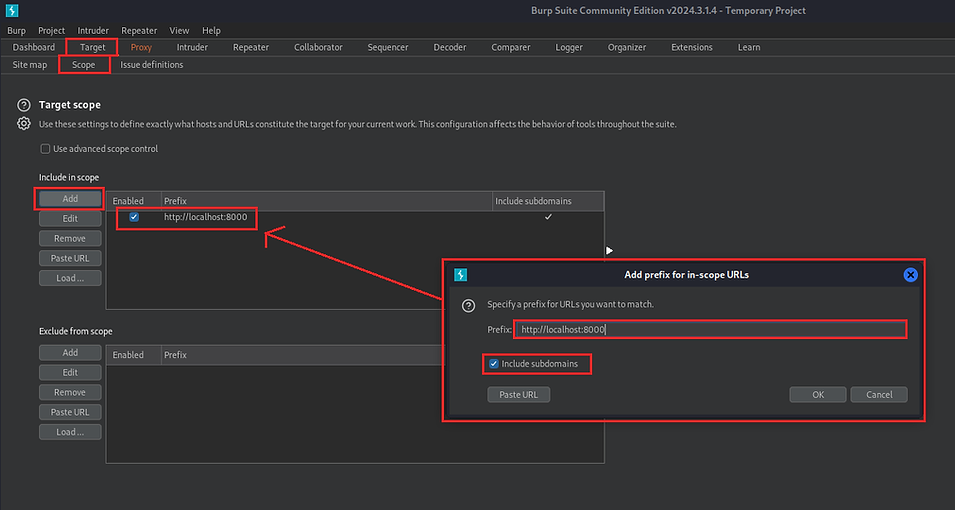Confirm dialog with OK button
The height and width of the screenshot is (510, 955).
point(818,394)
